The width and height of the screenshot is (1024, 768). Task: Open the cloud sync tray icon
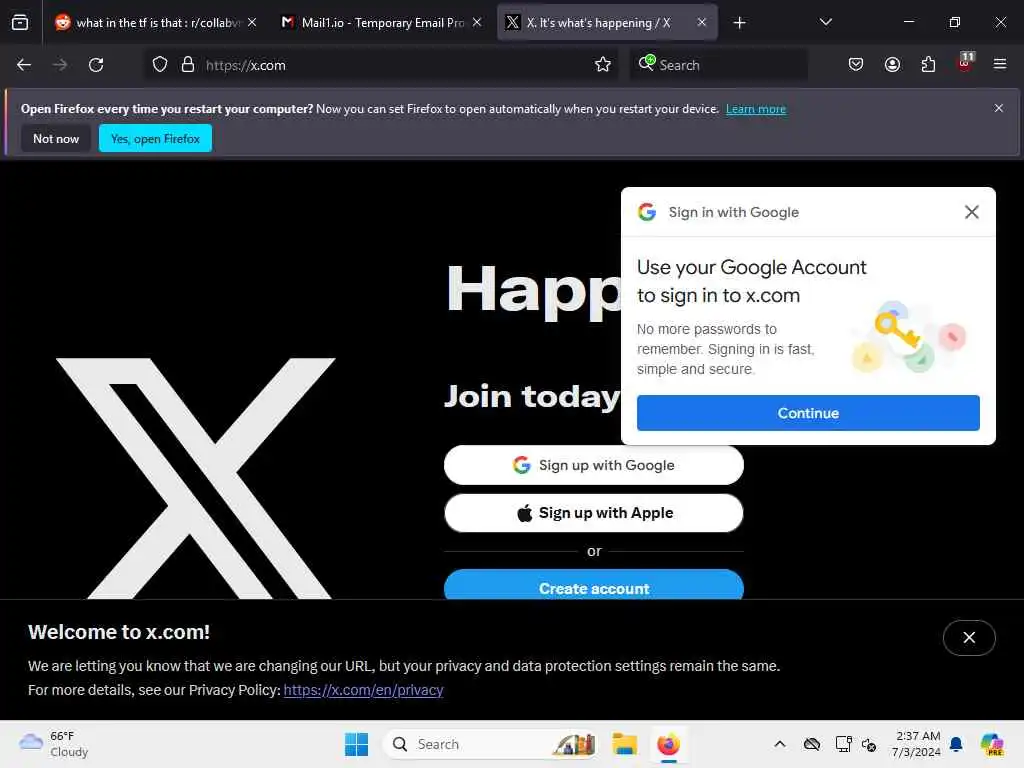[x=812, y=744]
